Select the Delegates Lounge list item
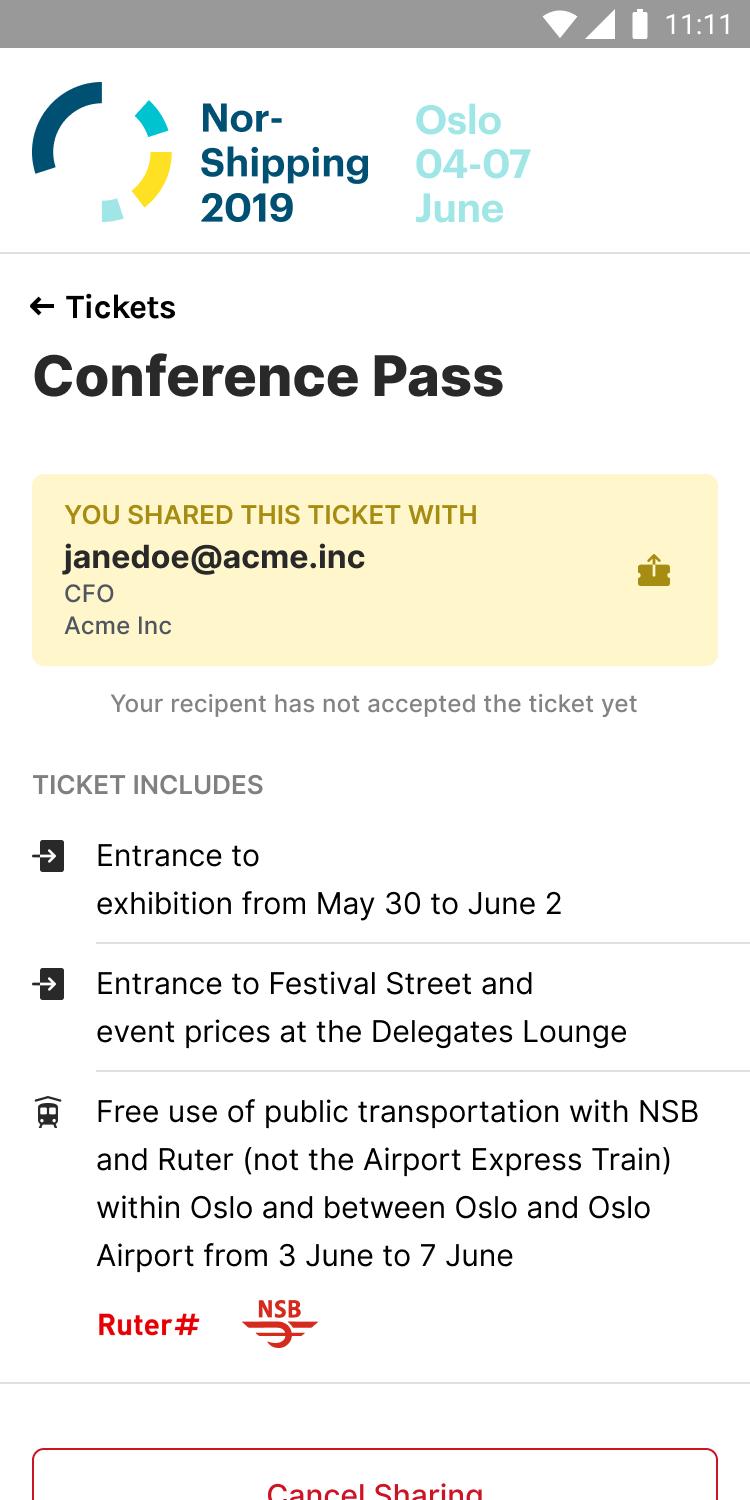This screenshot has height=1500, width=750. 360,1008
